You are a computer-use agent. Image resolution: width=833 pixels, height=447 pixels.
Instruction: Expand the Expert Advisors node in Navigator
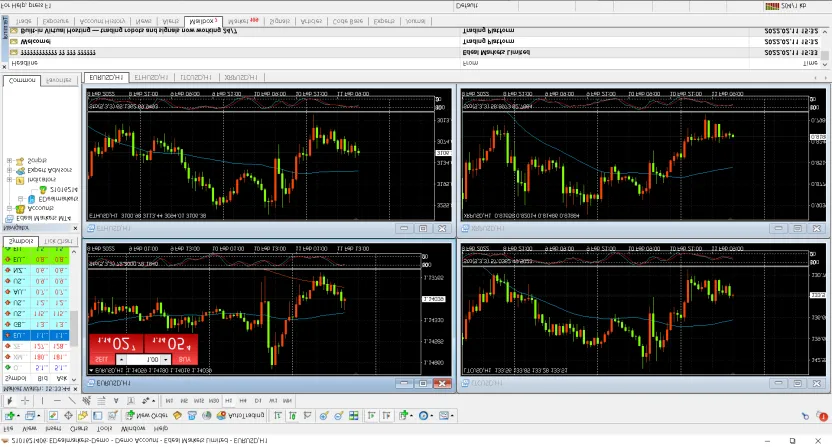9,170
